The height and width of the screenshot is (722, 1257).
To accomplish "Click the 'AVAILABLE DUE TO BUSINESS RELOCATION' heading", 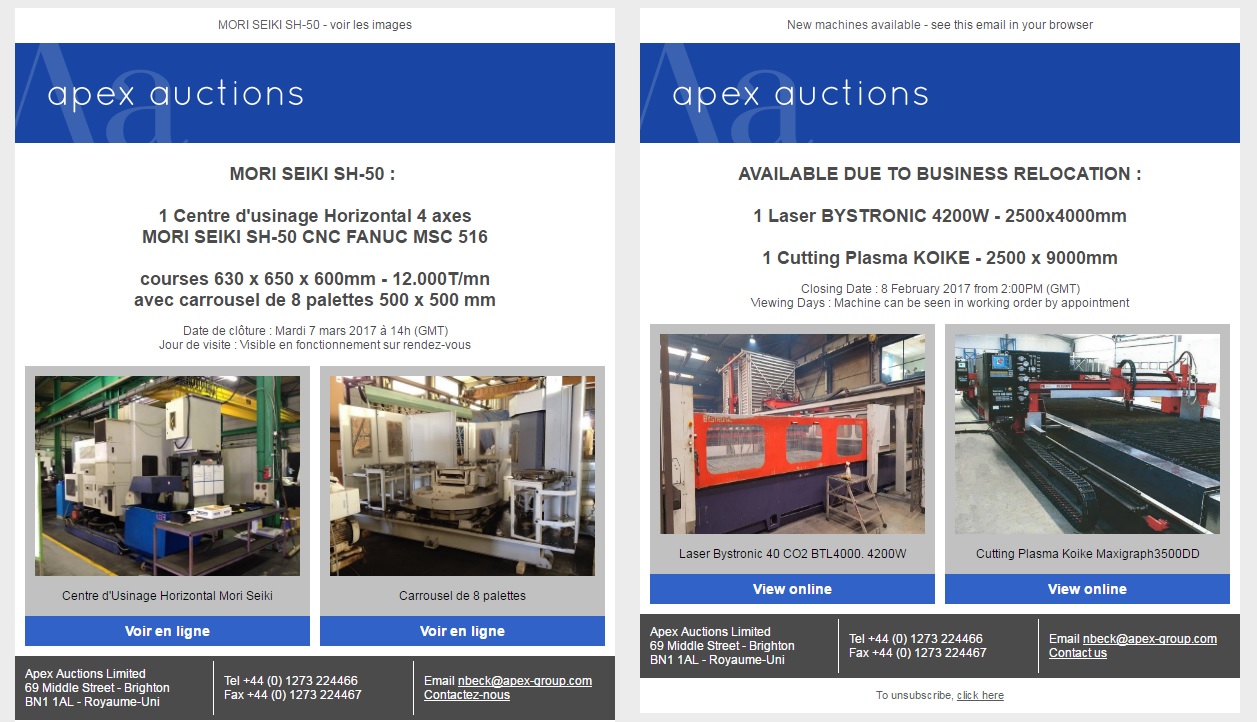I will 939,174.
